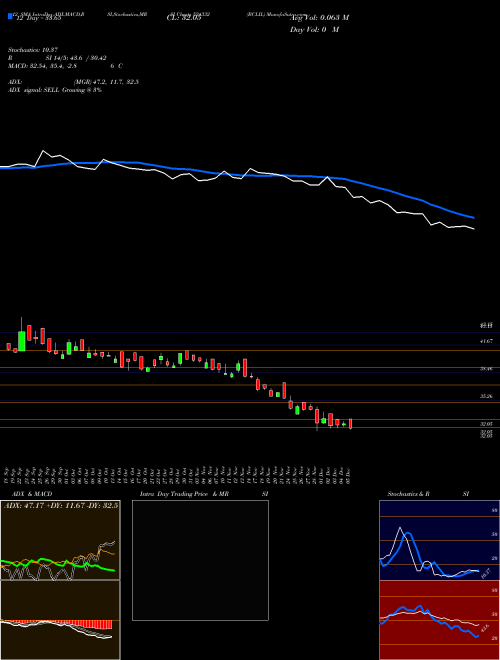Click the 'Stochastics & R' panel title
The width and height of the screenshot is (500, 660).
409,494
